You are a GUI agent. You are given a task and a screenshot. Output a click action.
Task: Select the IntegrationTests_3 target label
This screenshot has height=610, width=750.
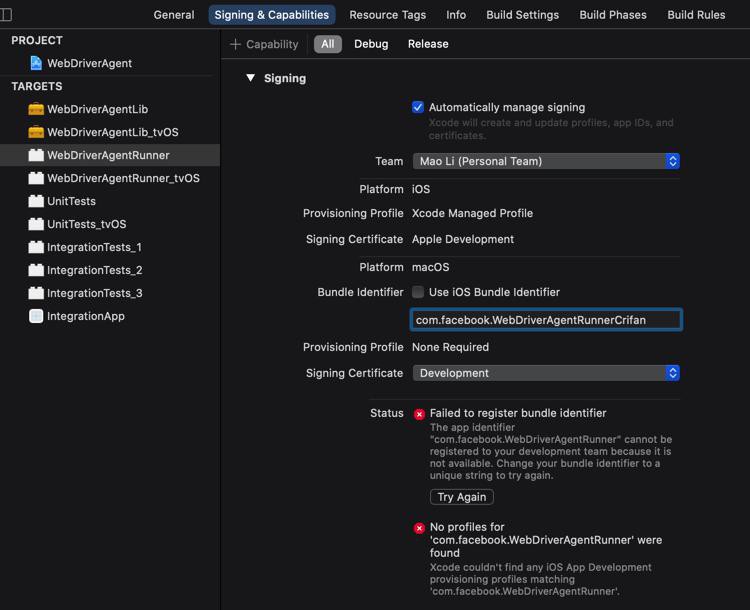pyautogui.click(x=95, y=293)
